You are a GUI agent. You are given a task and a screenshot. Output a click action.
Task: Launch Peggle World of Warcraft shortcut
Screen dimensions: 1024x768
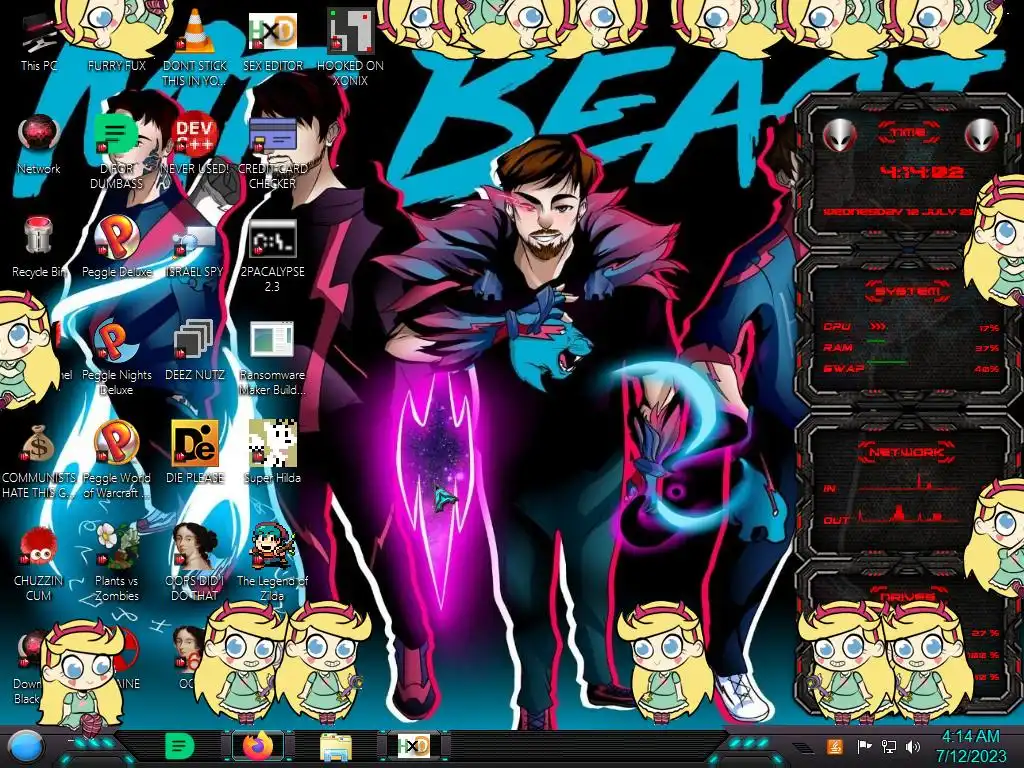(x=117, y=460)
